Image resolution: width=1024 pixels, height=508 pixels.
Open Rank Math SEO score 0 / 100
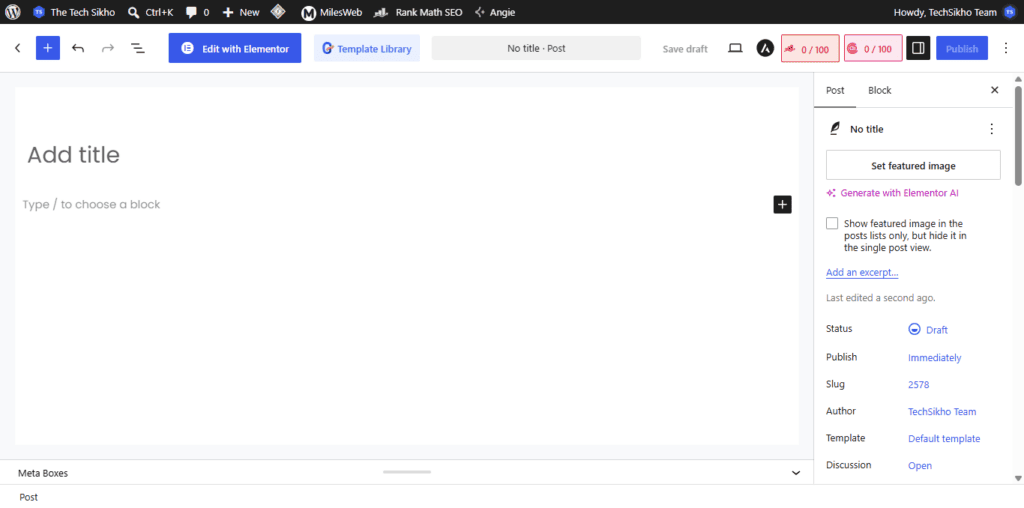[810, 48]
